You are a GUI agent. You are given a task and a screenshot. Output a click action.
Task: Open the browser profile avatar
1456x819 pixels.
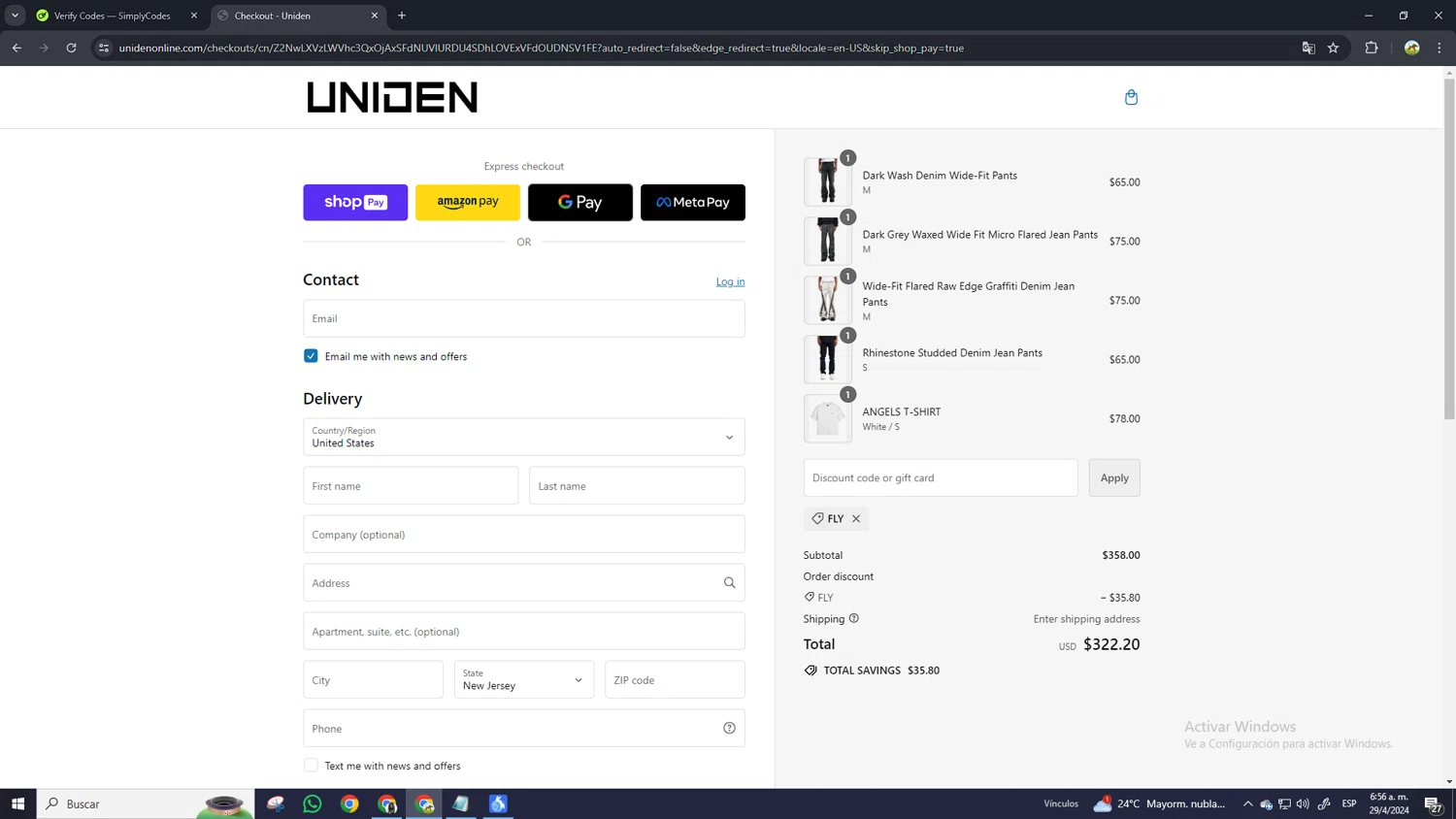pos(1412,48)
